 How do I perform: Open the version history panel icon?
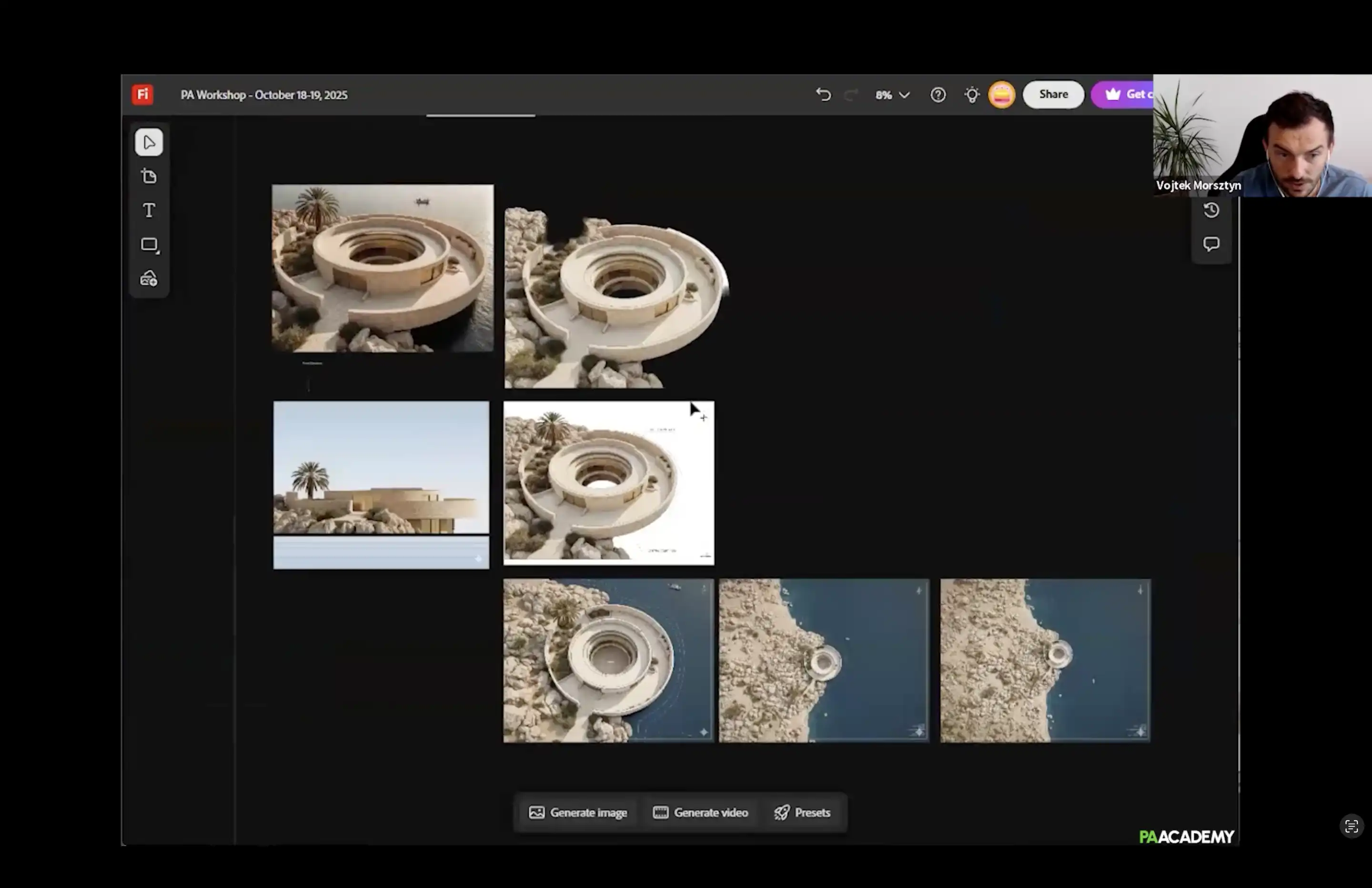click(1211, 211)
